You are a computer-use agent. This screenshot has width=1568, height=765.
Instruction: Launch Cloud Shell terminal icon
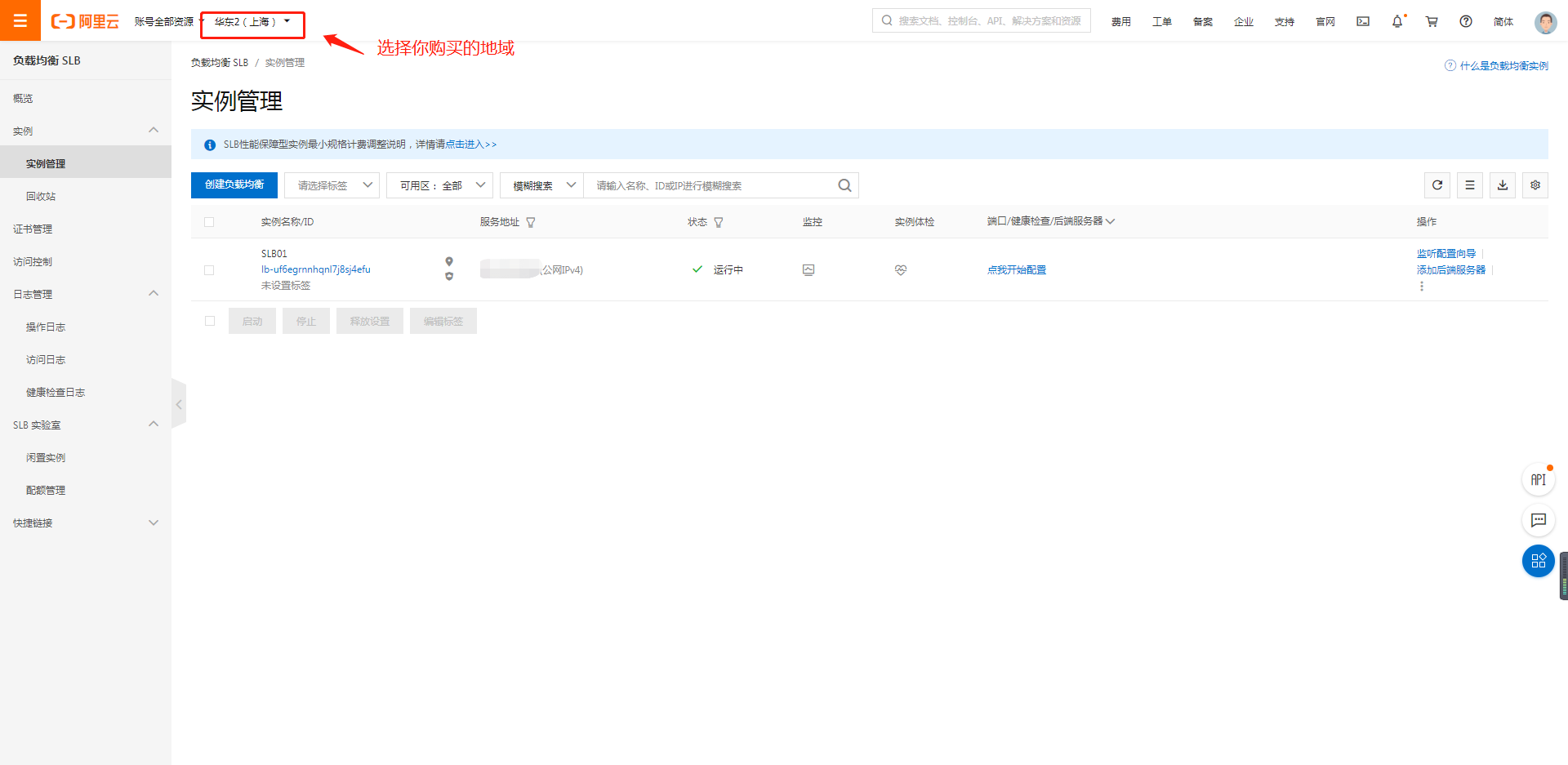pos(1363,22)
